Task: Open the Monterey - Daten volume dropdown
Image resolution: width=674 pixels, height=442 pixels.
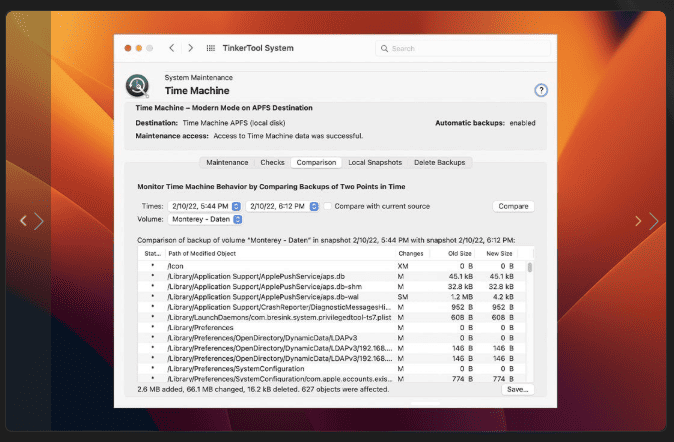Action: click(205, 219)
